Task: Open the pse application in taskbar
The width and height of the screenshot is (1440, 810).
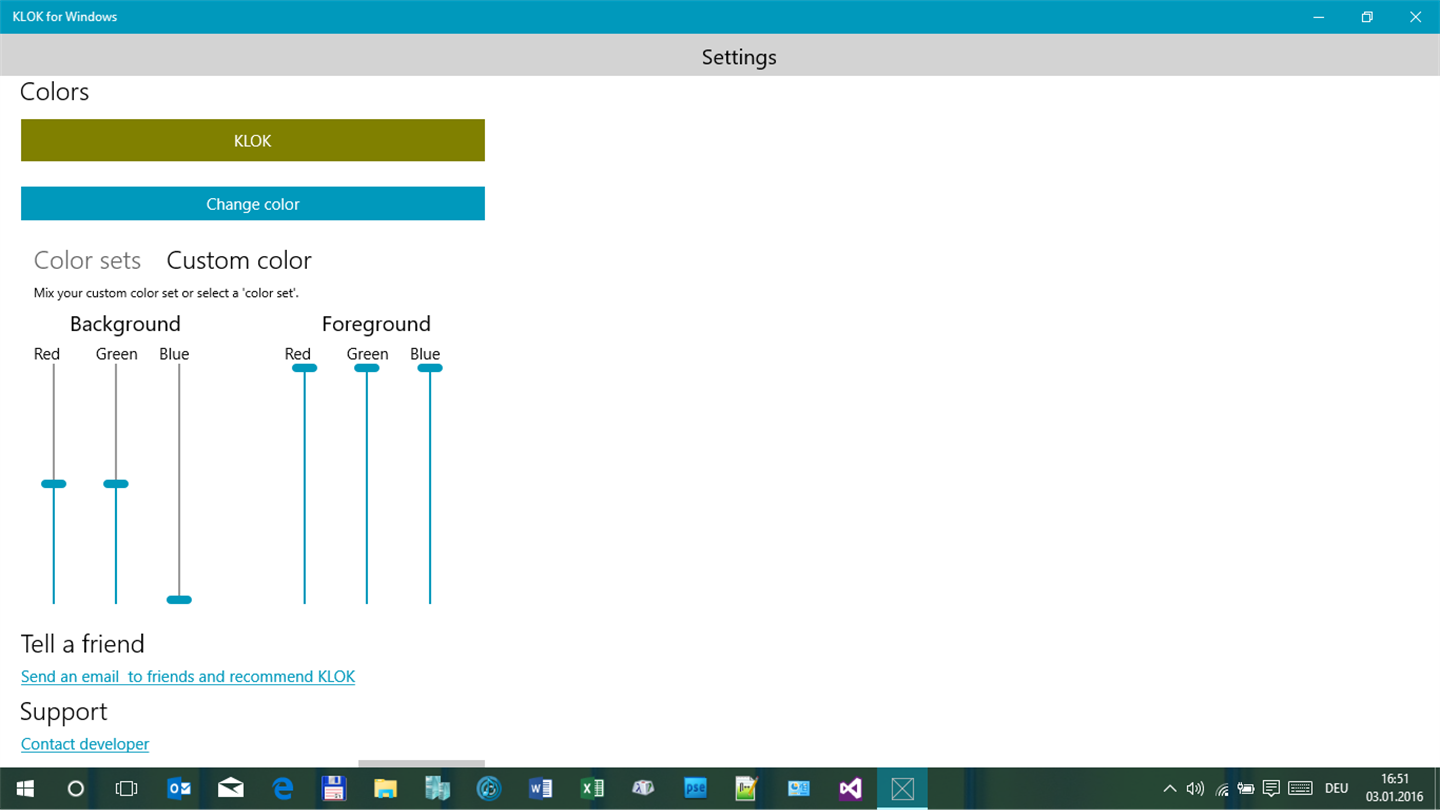Action: click(x=695, y=789)
